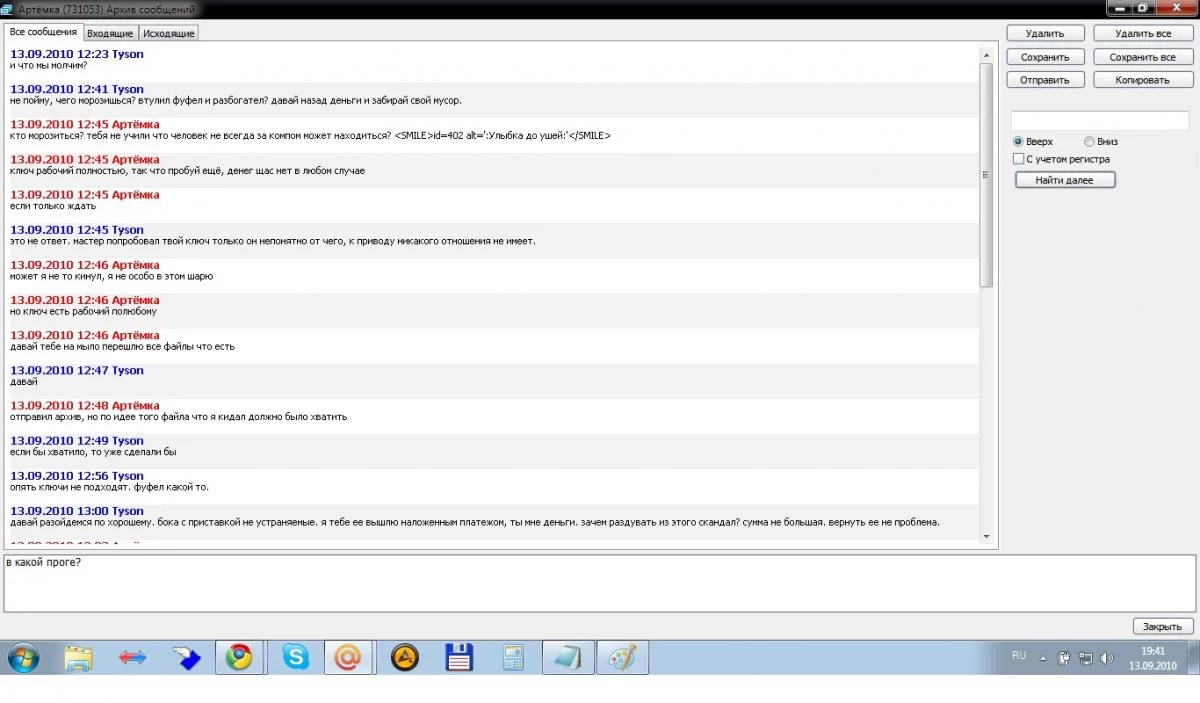
Task: Click the "Найти далее" button
Action: point(1065,180)
